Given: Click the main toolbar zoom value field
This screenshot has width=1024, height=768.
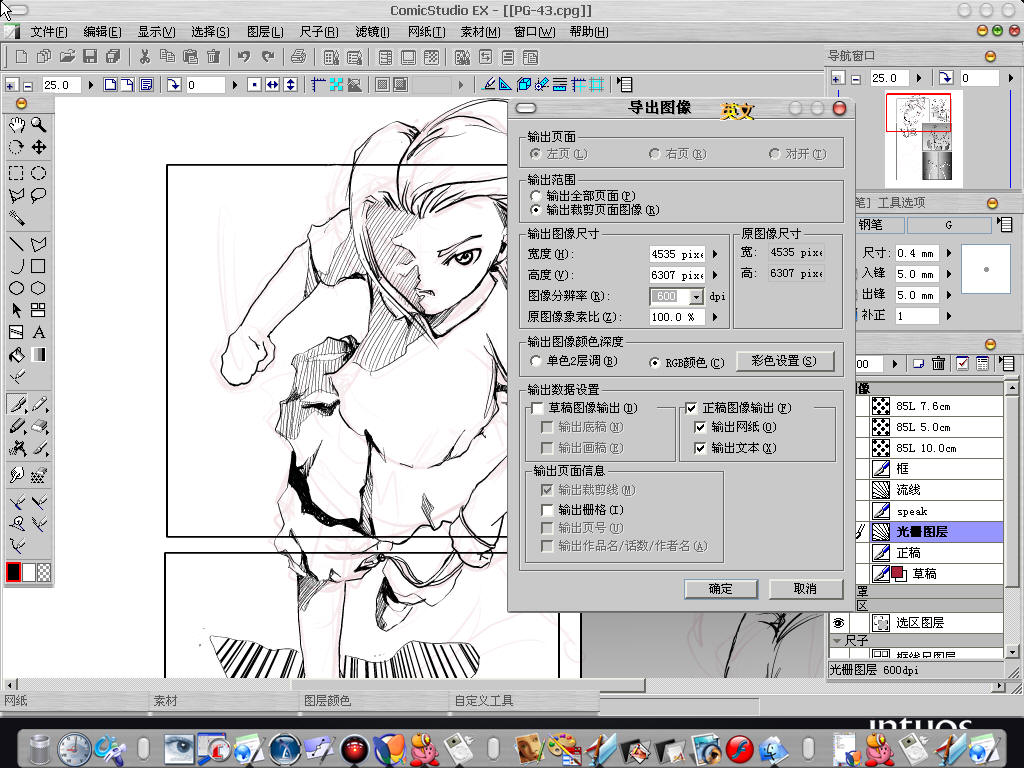Looking at the screenshot, I should tap(61, 85).
